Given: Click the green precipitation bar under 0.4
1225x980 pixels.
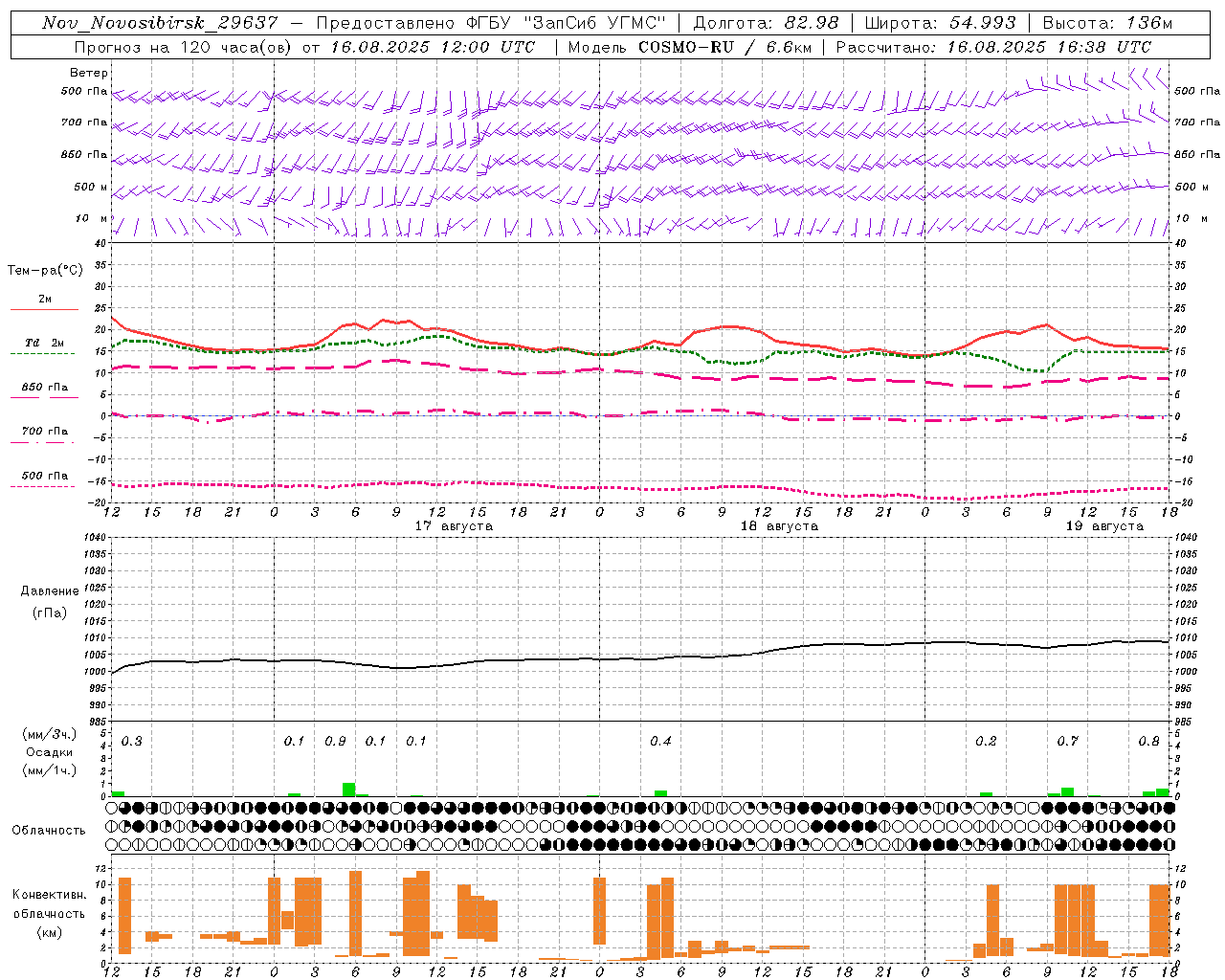Looking at the screenshot, I should pos(660,793).
